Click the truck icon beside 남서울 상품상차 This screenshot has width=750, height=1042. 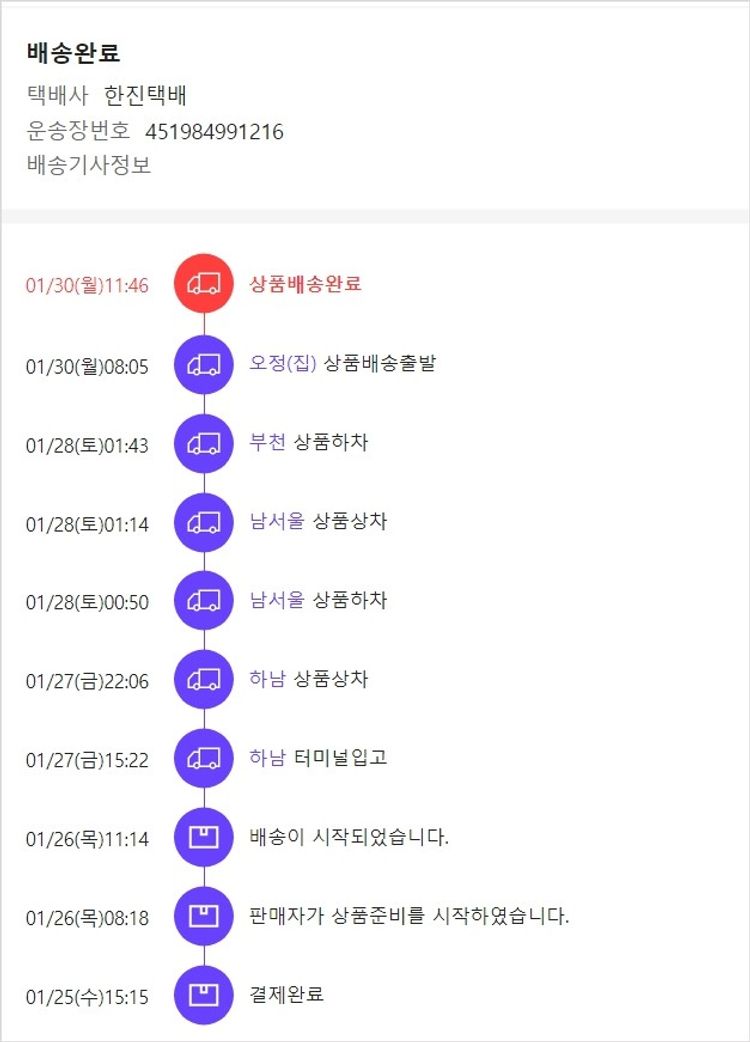[x=204, y=522]
